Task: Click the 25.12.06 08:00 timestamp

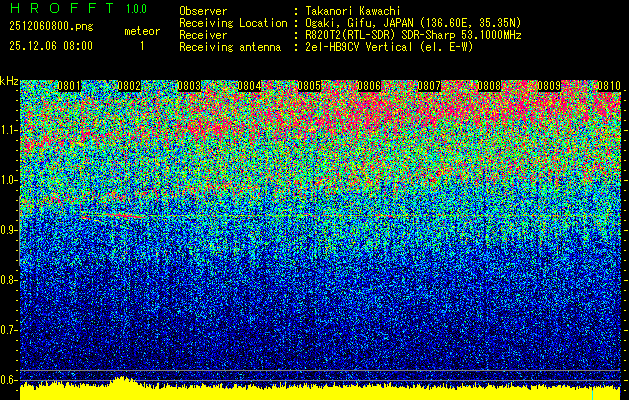Action: point(50,46)
